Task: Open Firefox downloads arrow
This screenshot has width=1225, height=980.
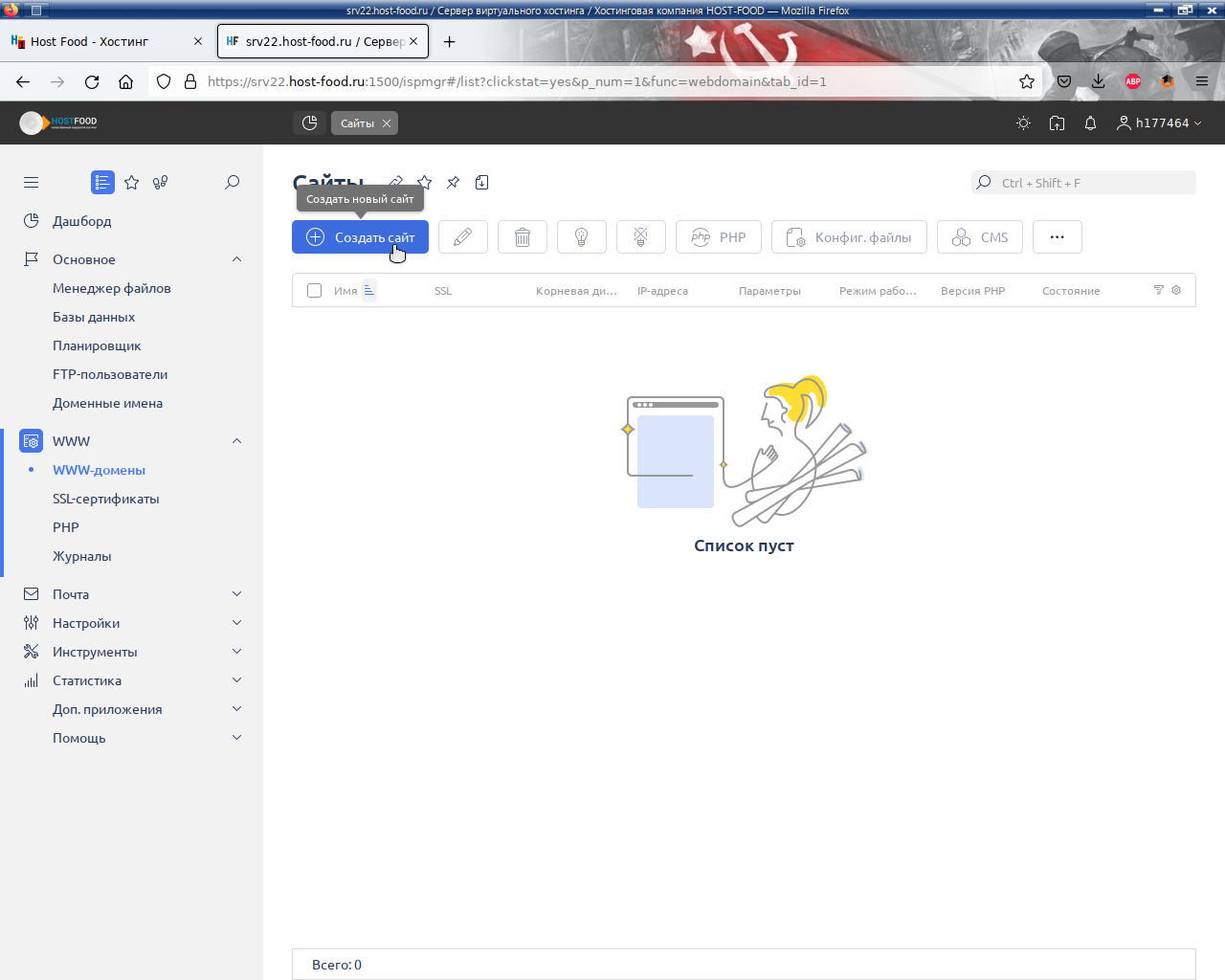Action: (x=1099, y=81)
